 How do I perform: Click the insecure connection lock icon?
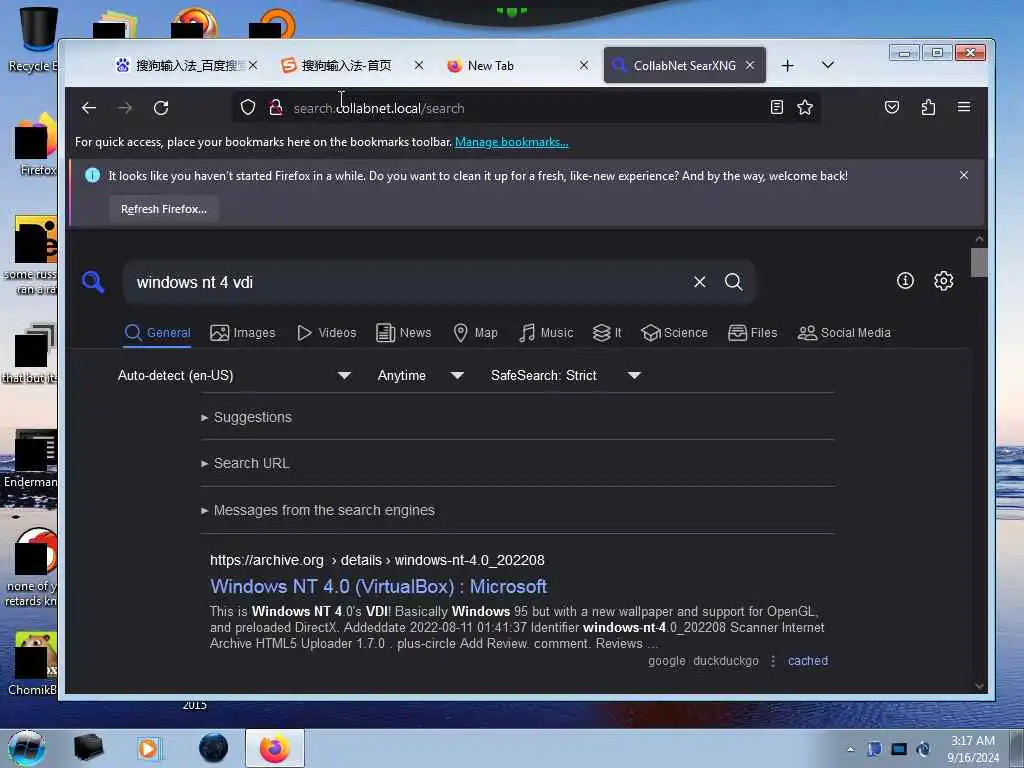click(x=276, y=107)
